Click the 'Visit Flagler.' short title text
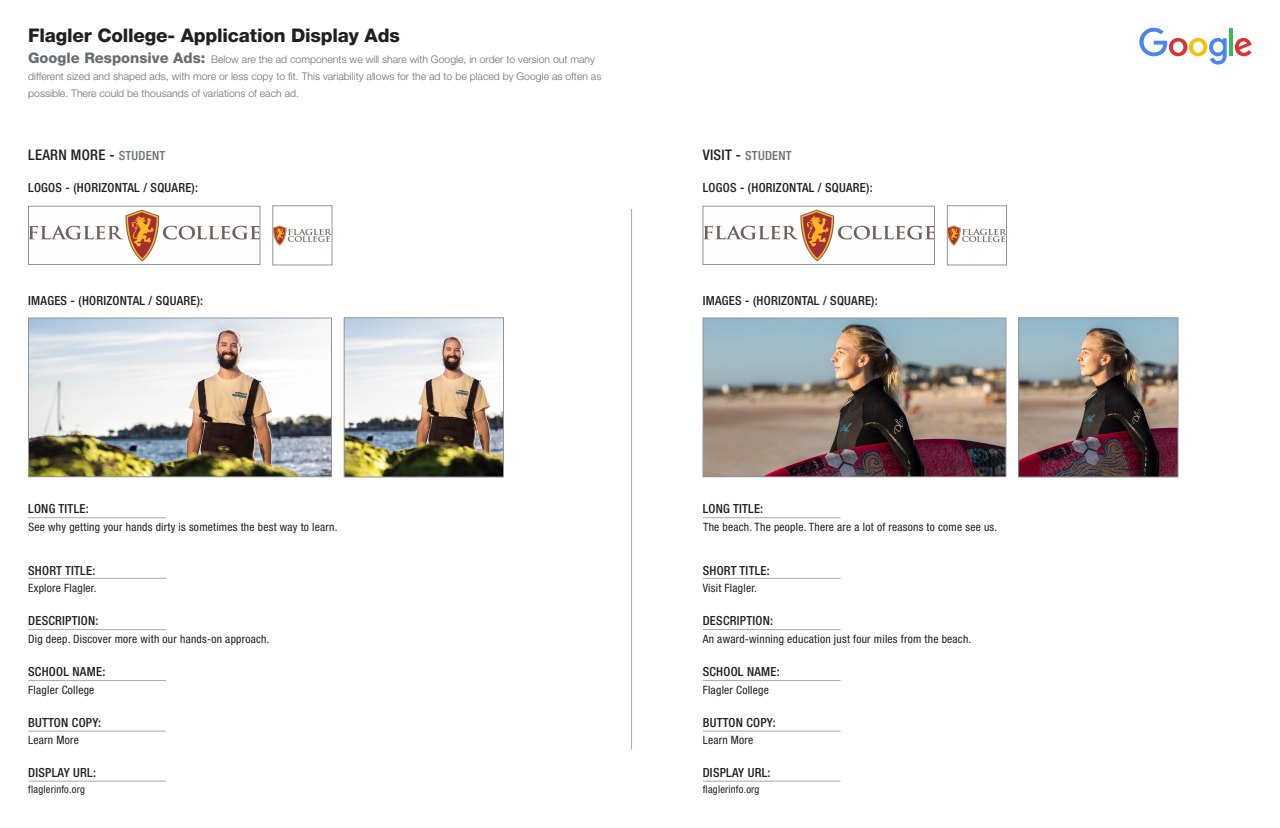1280x828 pixels. (729, 589)
